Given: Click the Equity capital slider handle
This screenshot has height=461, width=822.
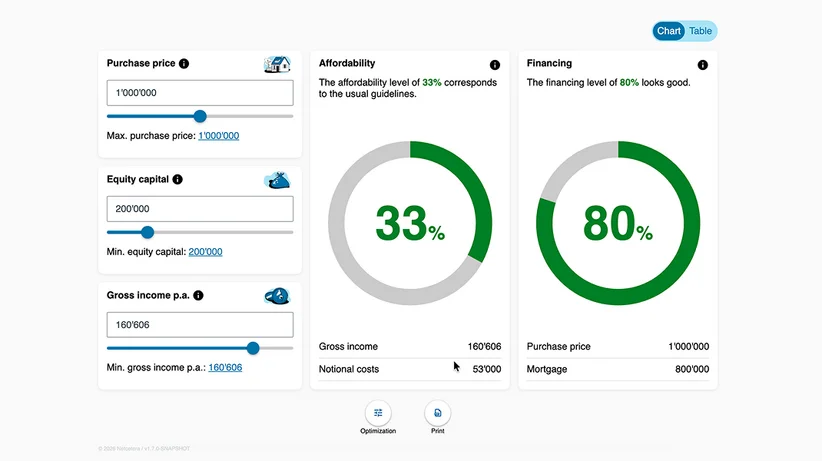Looking at the screenshot, I should [x=148, y=232].
